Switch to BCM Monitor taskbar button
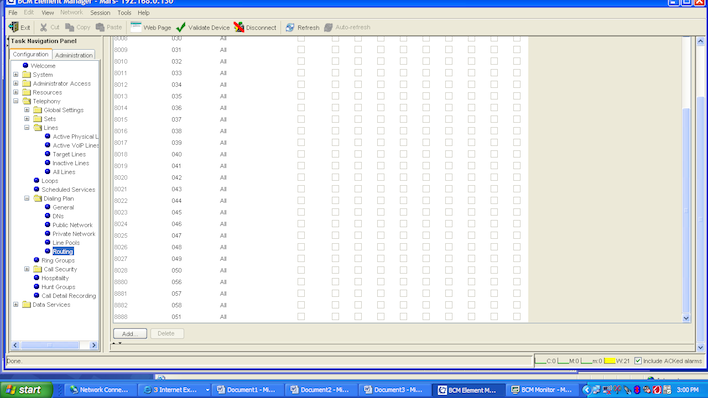 coord(541,390)
